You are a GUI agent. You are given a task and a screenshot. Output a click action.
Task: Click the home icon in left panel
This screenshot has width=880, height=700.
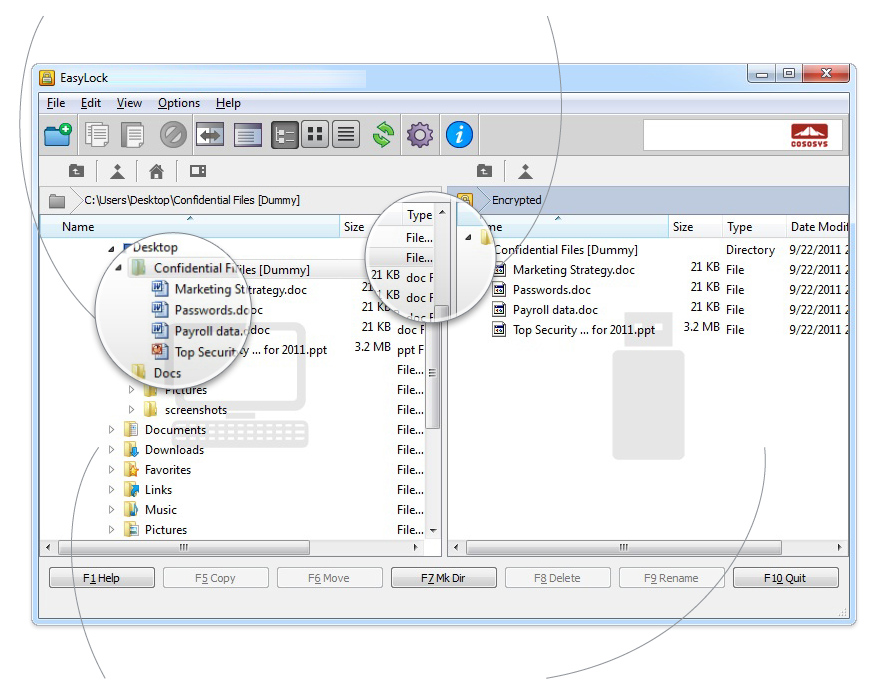point(156,171)
